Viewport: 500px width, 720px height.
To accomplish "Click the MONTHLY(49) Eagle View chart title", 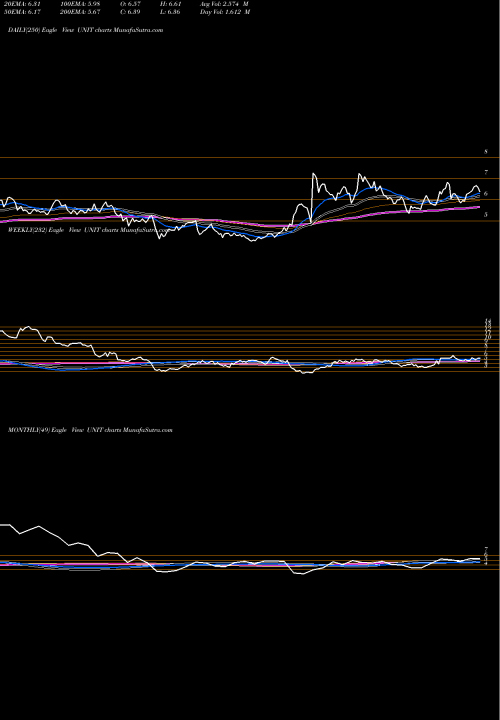I will 90,430.
